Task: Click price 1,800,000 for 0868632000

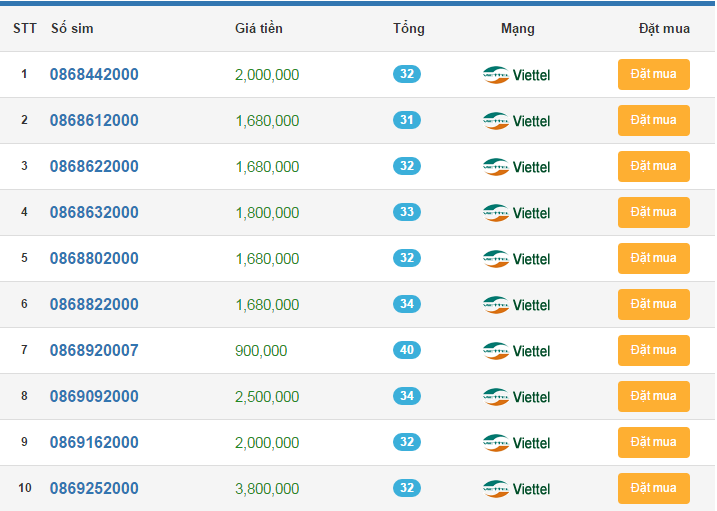Action: (x=267, y=213)
